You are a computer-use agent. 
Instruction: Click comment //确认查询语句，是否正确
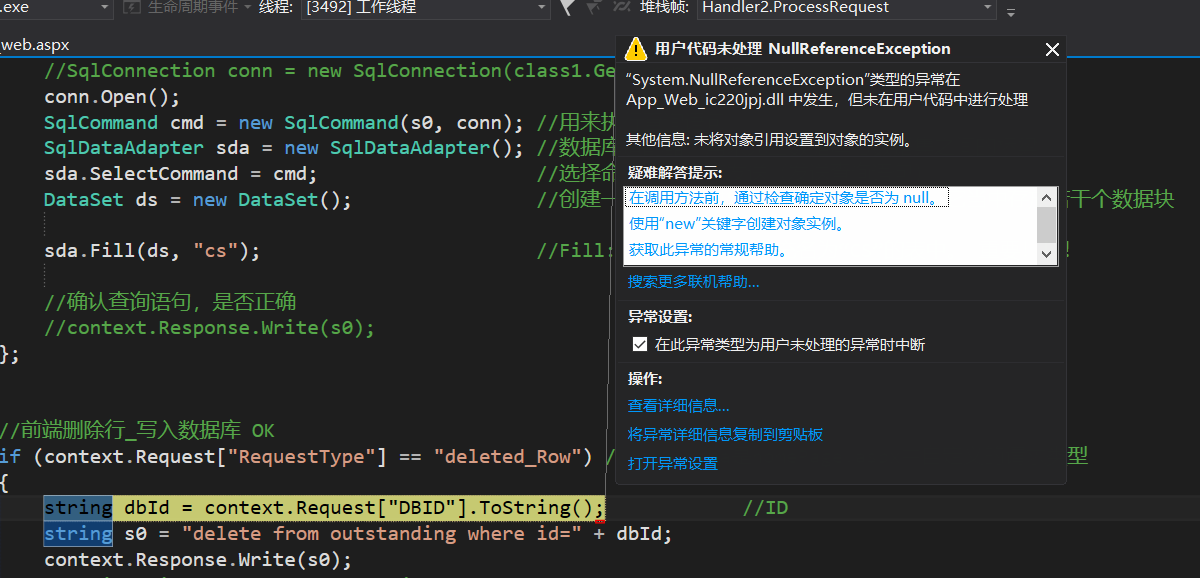click(x=170, y=302)
